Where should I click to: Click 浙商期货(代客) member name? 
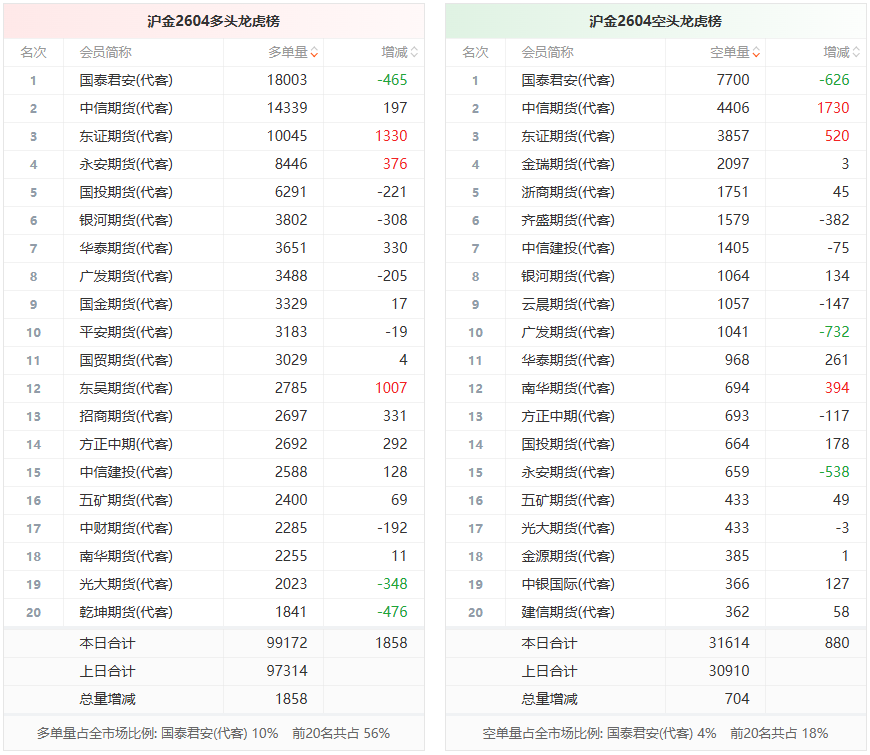click(x=568, y=192)
